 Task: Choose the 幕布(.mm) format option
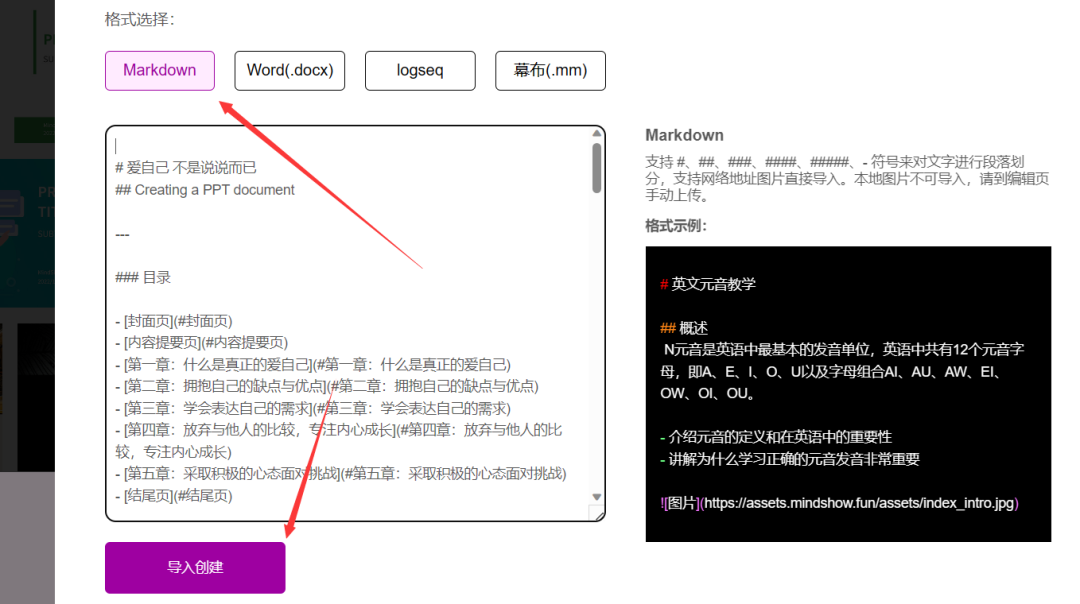click(549, 70)
